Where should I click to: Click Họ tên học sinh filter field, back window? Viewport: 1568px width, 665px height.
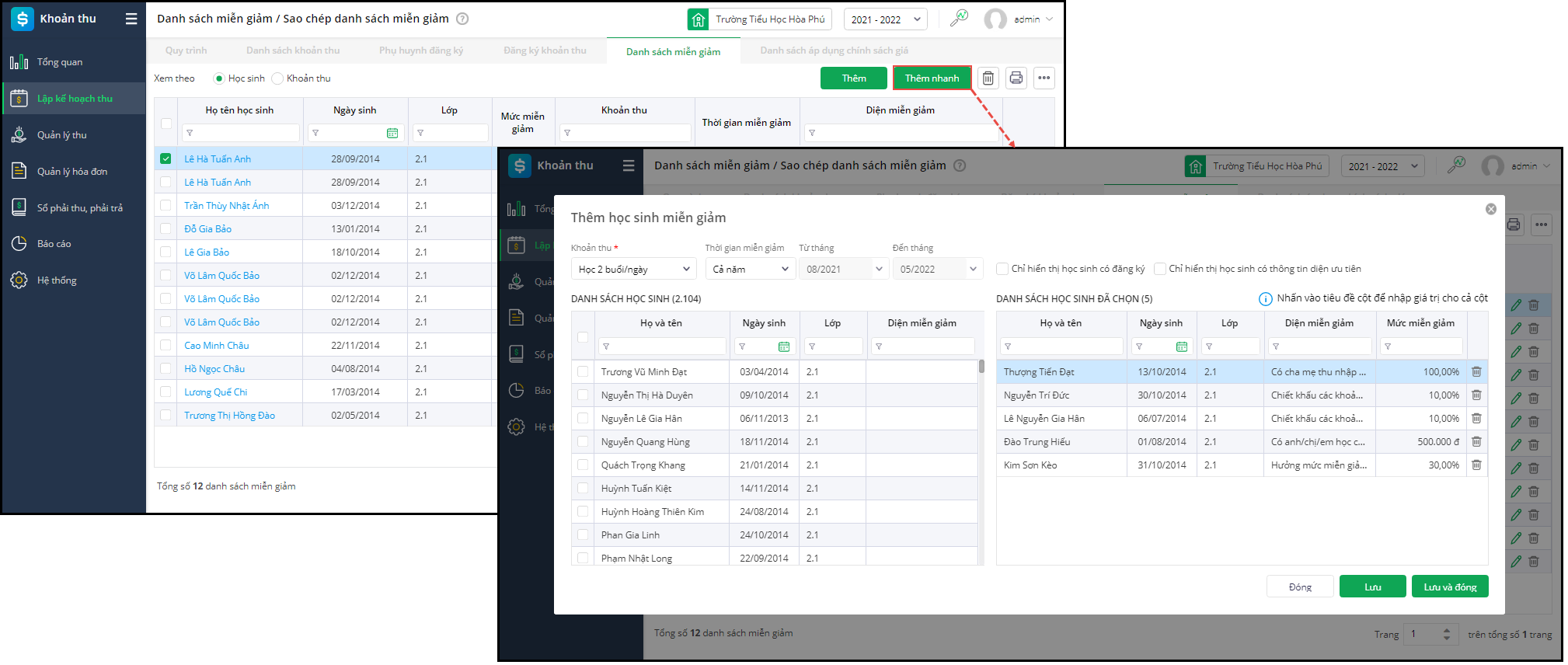click(240, 133)
